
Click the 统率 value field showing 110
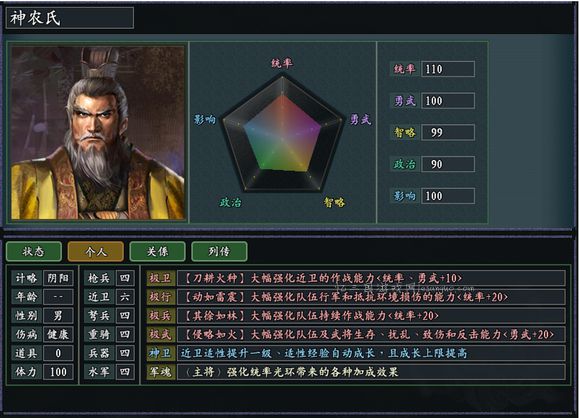click(448, 69)
